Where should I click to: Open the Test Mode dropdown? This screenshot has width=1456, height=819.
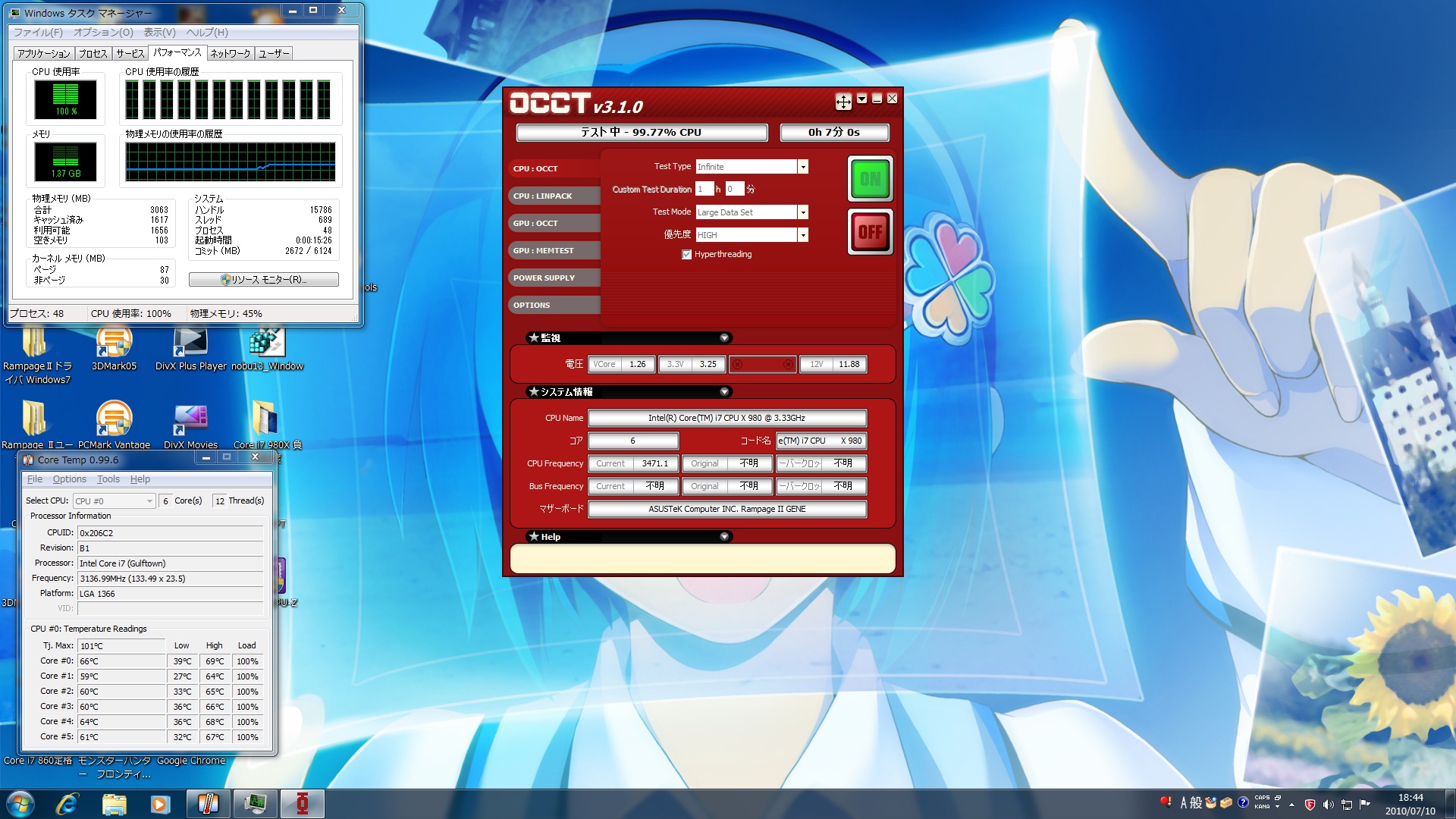tap(802, 212)
